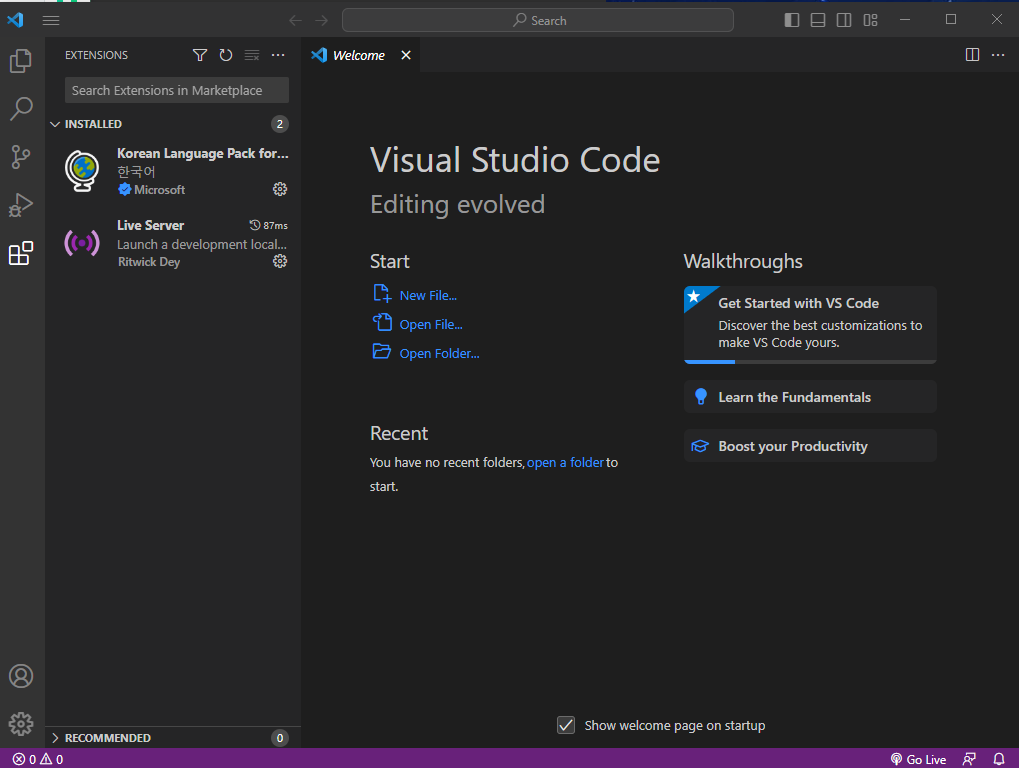Viewport: 1019px width, 768px height.
Task: Click the 'open a folder' link
Action: pyautogui.click(x=565, y=463)
